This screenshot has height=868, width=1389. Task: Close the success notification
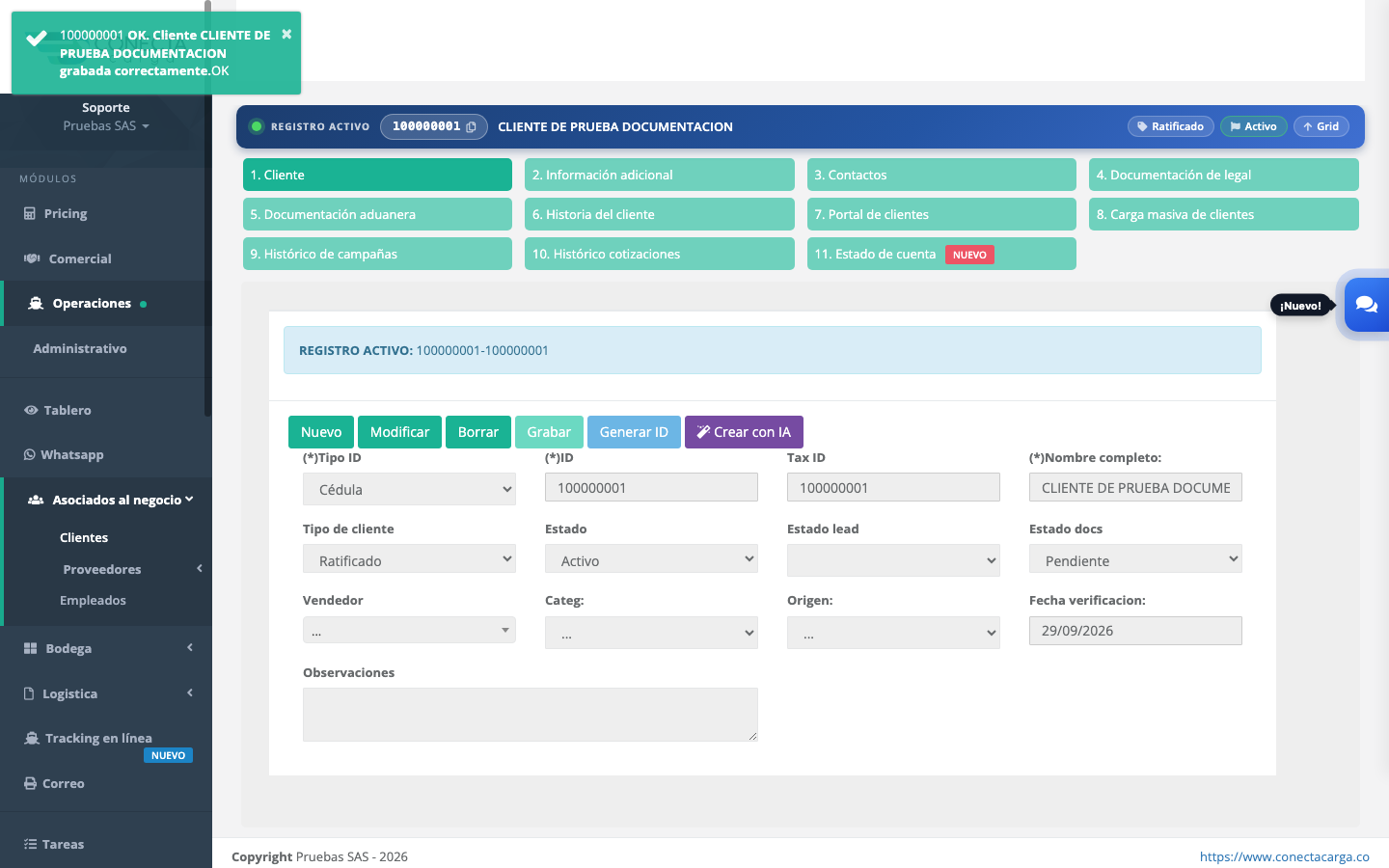point(286,34)
